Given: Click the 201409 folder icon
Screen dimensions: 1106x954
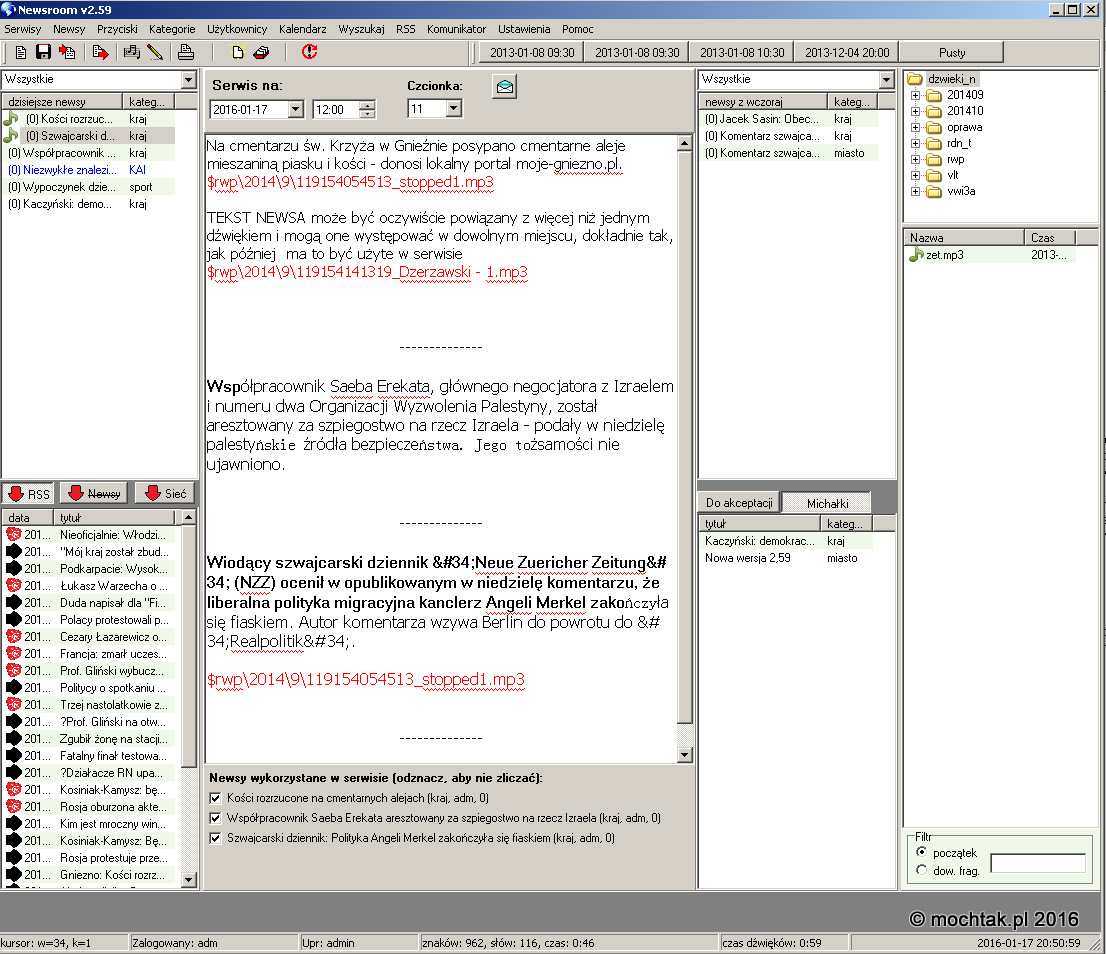Looking at the screenshot, I should pos(934,95).
